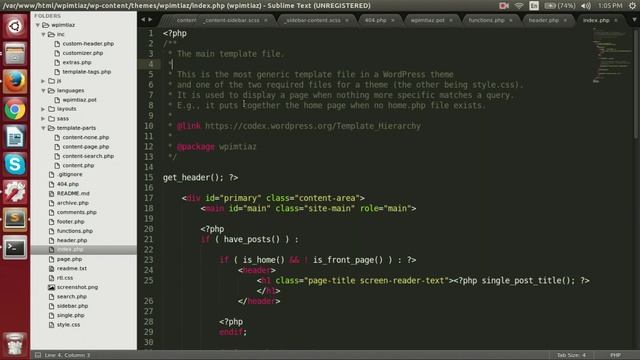Image resolution: width=640 pixels, height=360 pixels.
Task: Collapse the wpimtiaz root folder
Action: (38, 25)
